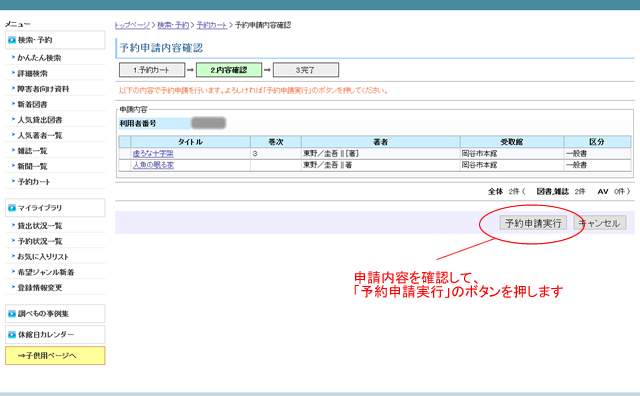Select the マイライブラリ menu header
Image resolution: width=640 pixels, height=396 pixels.
55,208
